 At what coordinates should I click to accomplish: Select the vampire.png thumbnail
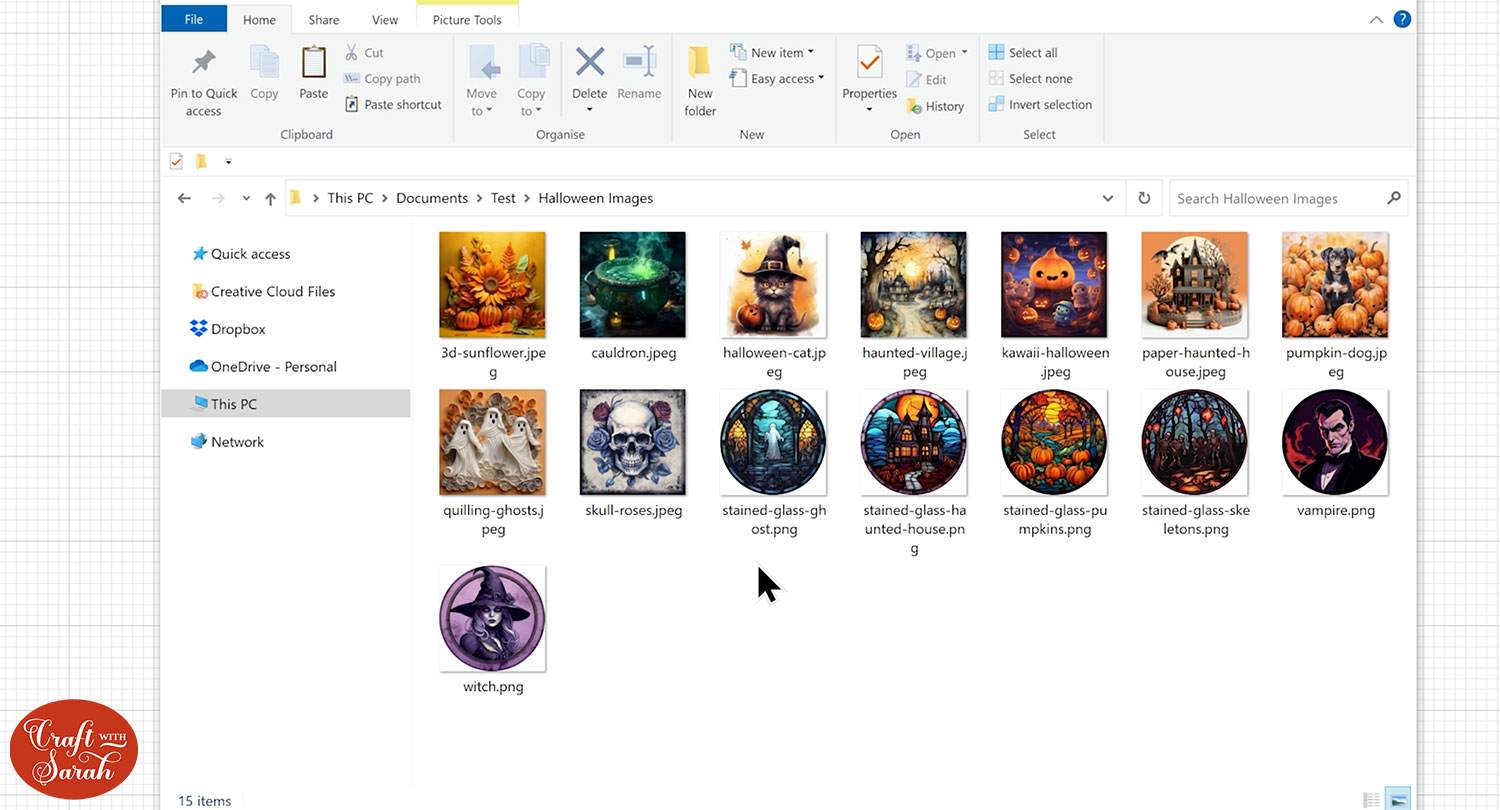click(1334, 443)
